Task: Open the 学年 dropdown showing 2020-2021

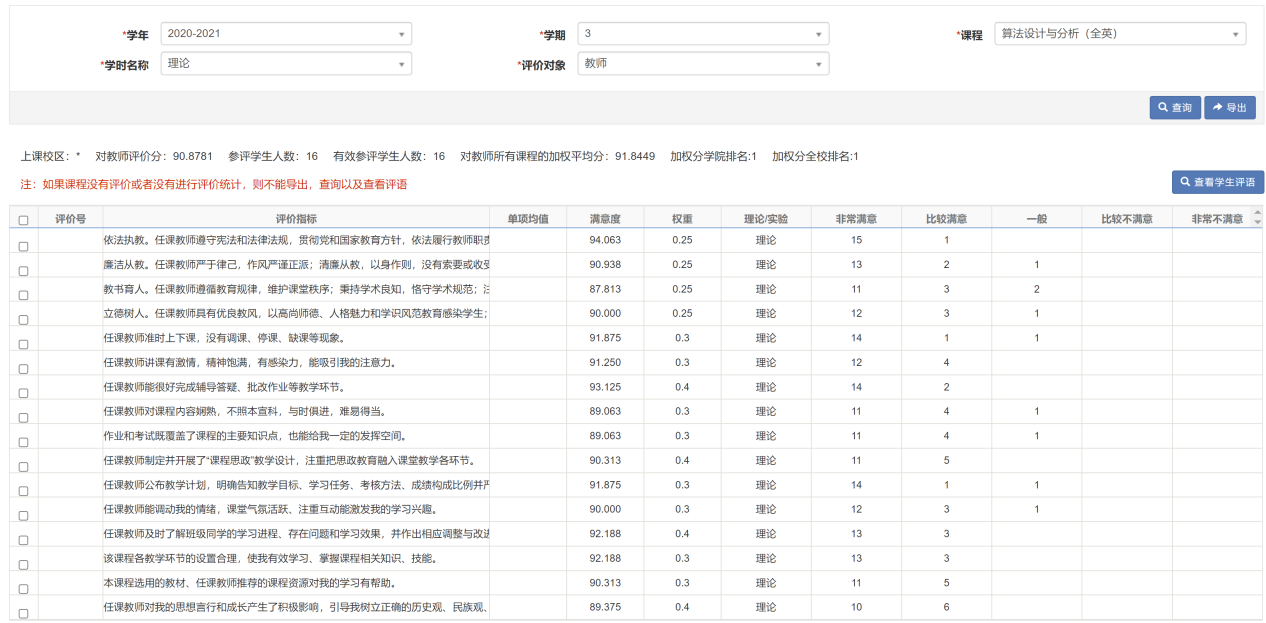Action: pos(286,34)
